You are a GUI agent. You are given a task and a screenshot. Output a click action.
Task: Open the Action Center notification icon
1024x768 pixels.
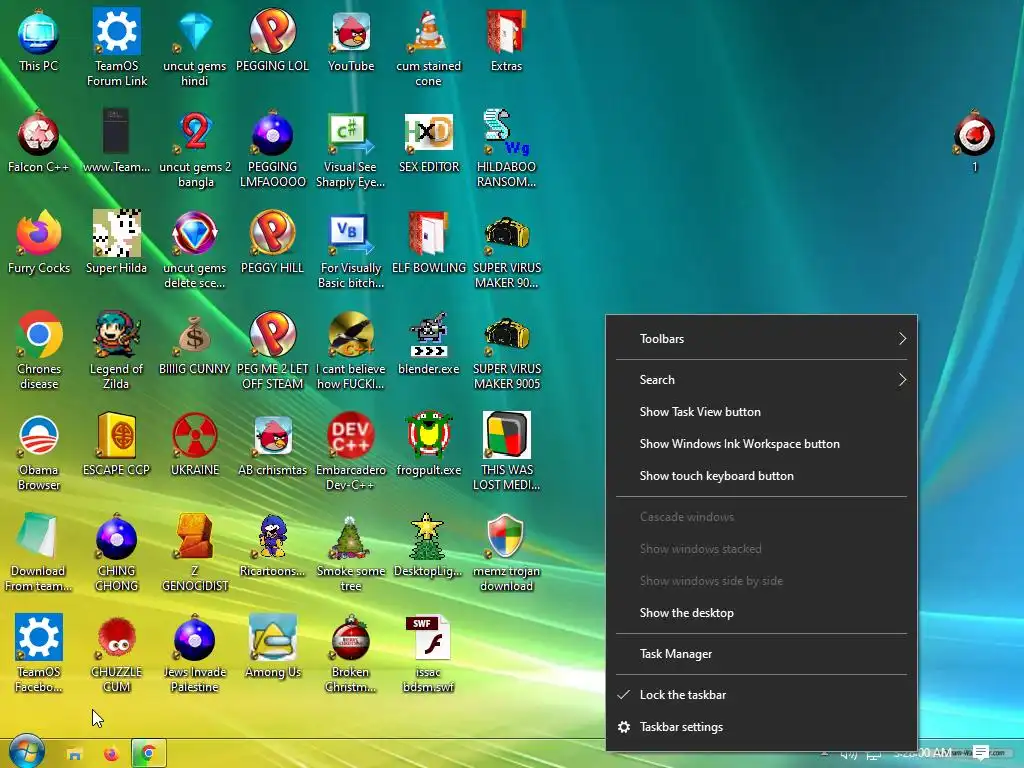point(981,753)
